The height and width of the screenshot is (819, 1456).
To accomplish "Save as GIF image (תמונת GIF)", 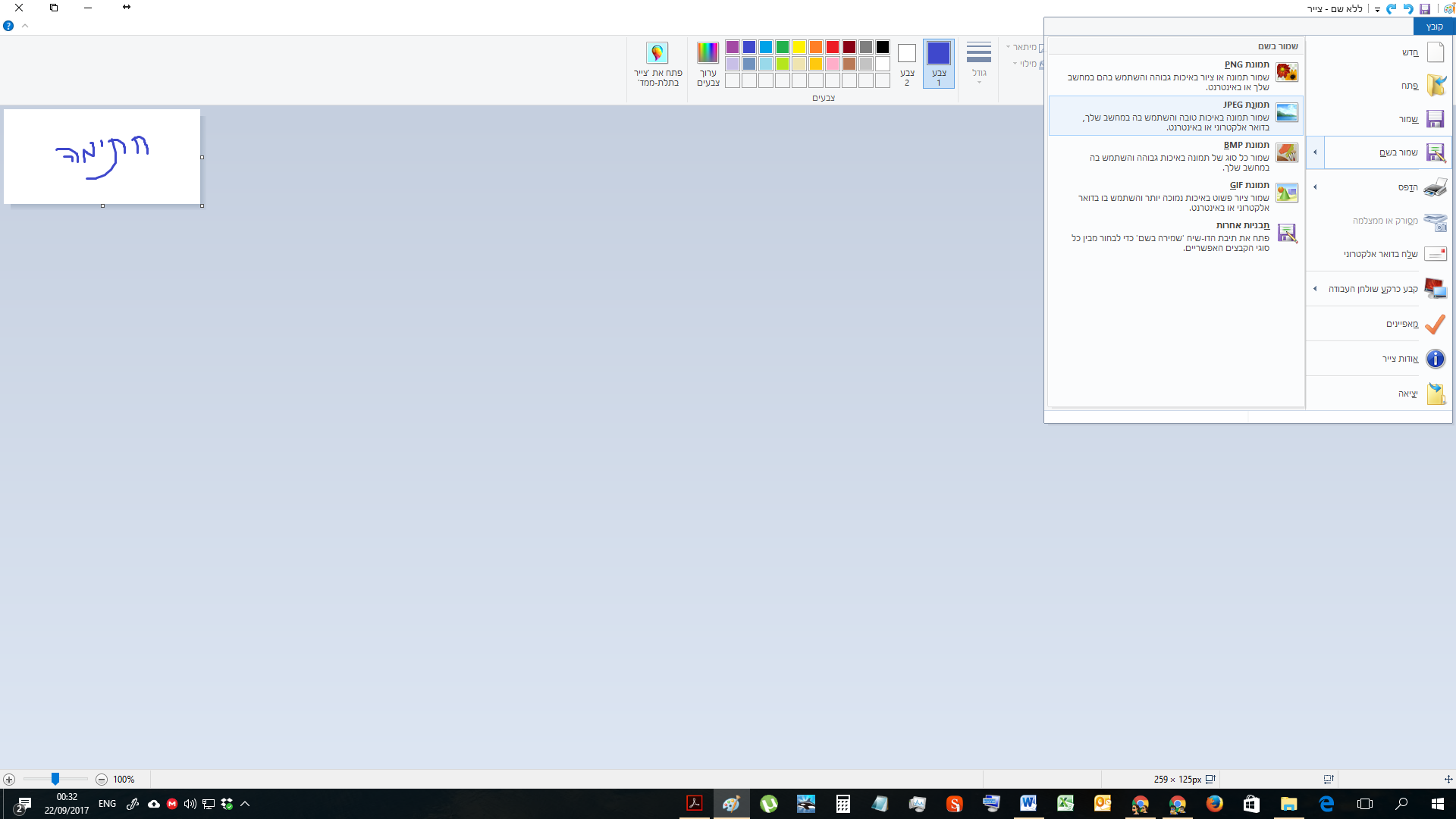I will [x=1175, y=196].
